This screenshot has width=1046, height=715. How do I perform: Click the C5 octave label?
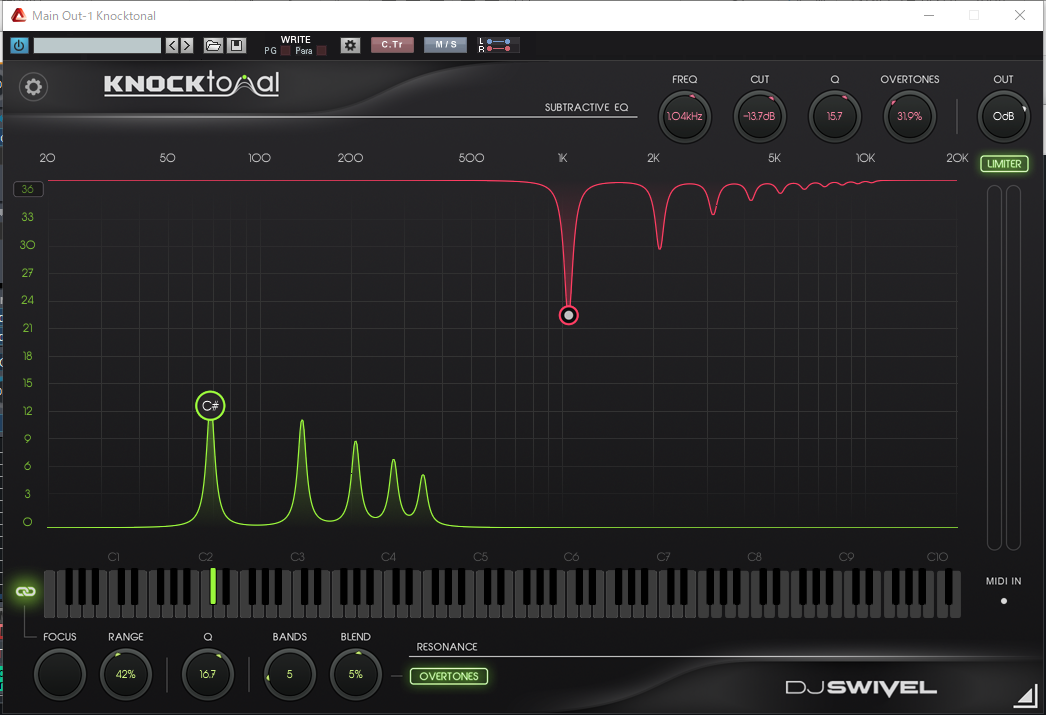480,557
